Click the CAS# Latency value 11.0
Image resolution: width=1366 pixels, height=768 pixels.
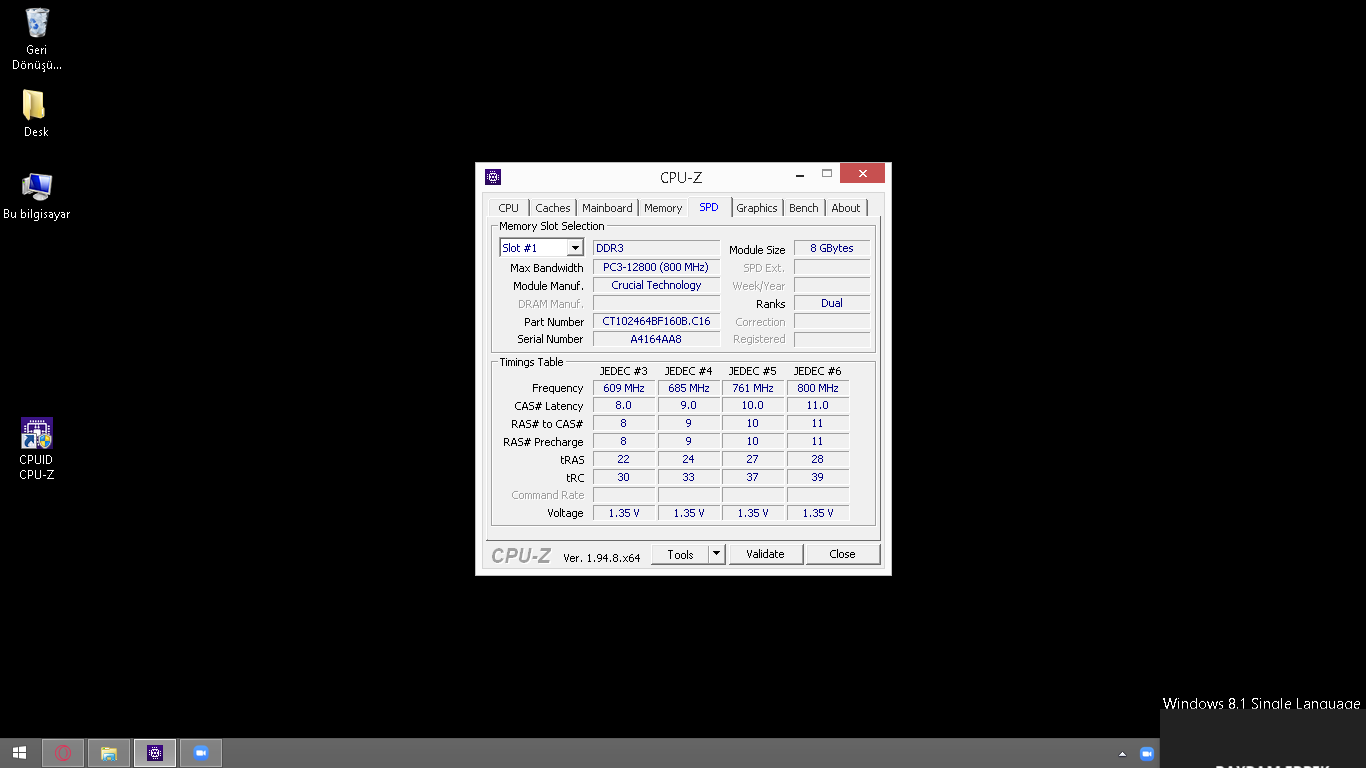point(818,405)
